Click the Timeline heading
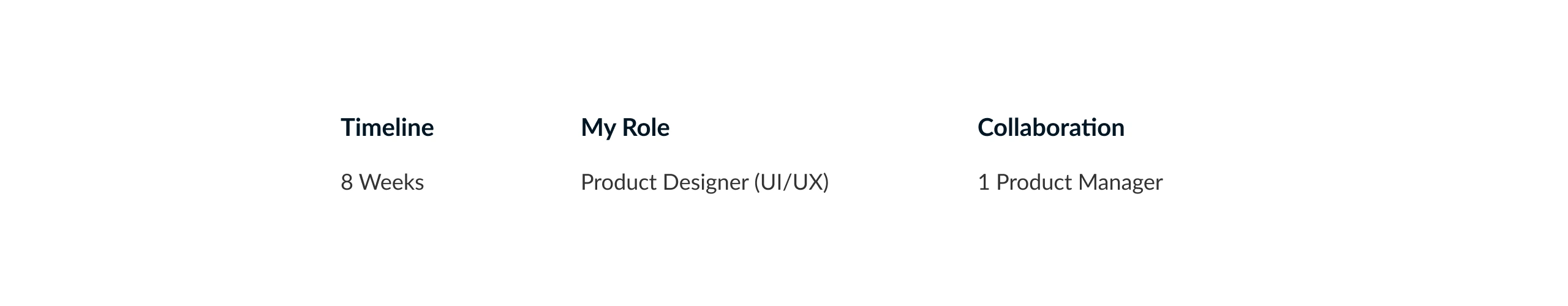 (x=387, y=127)
